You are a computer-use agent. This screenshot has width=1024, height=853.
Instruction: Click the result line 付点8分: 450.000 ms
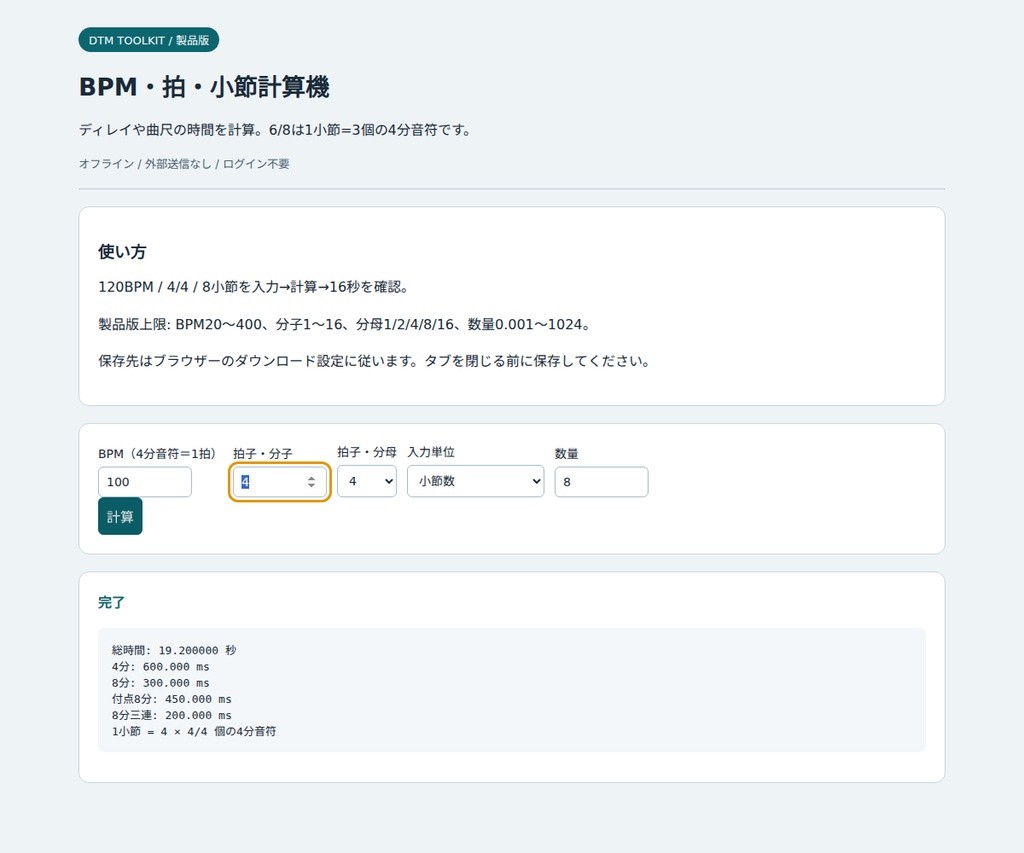[172, 699]
